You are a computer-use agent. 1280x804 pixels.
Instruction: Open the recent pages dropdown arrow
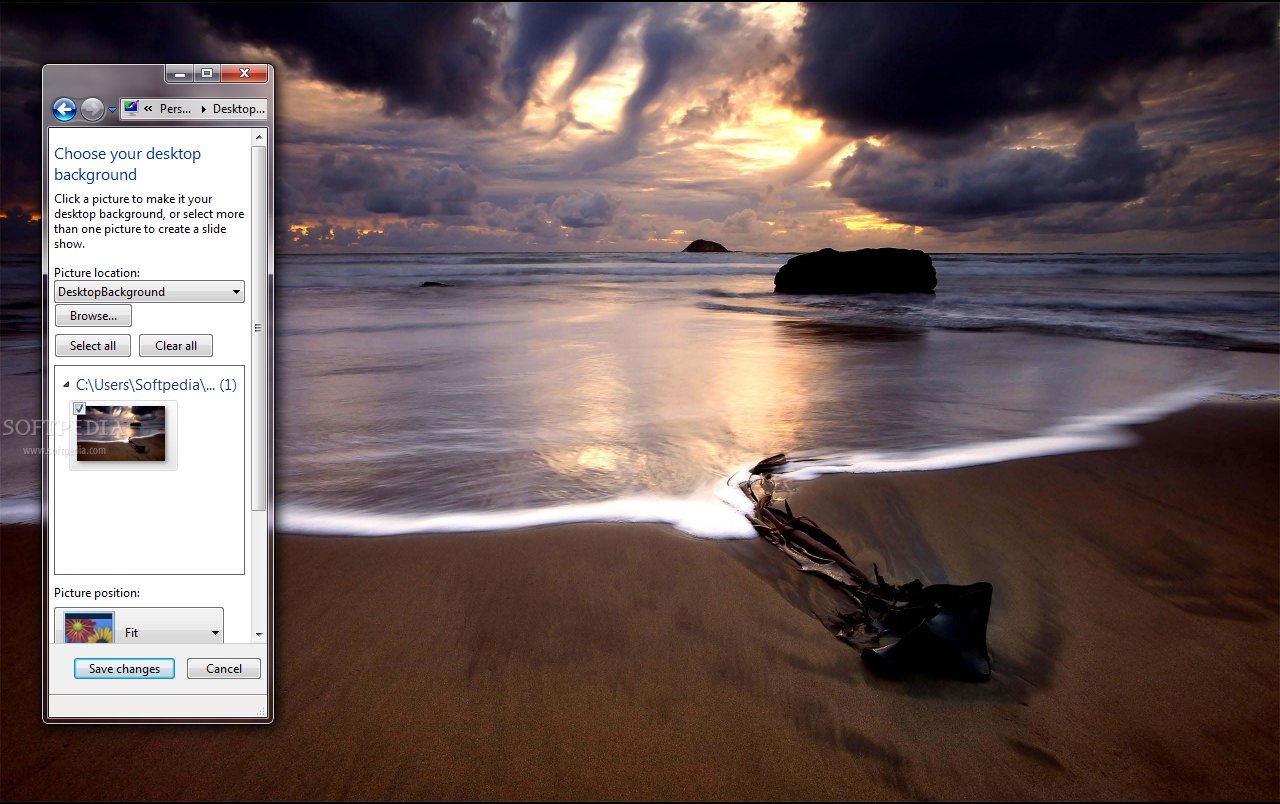click(112, 110)
